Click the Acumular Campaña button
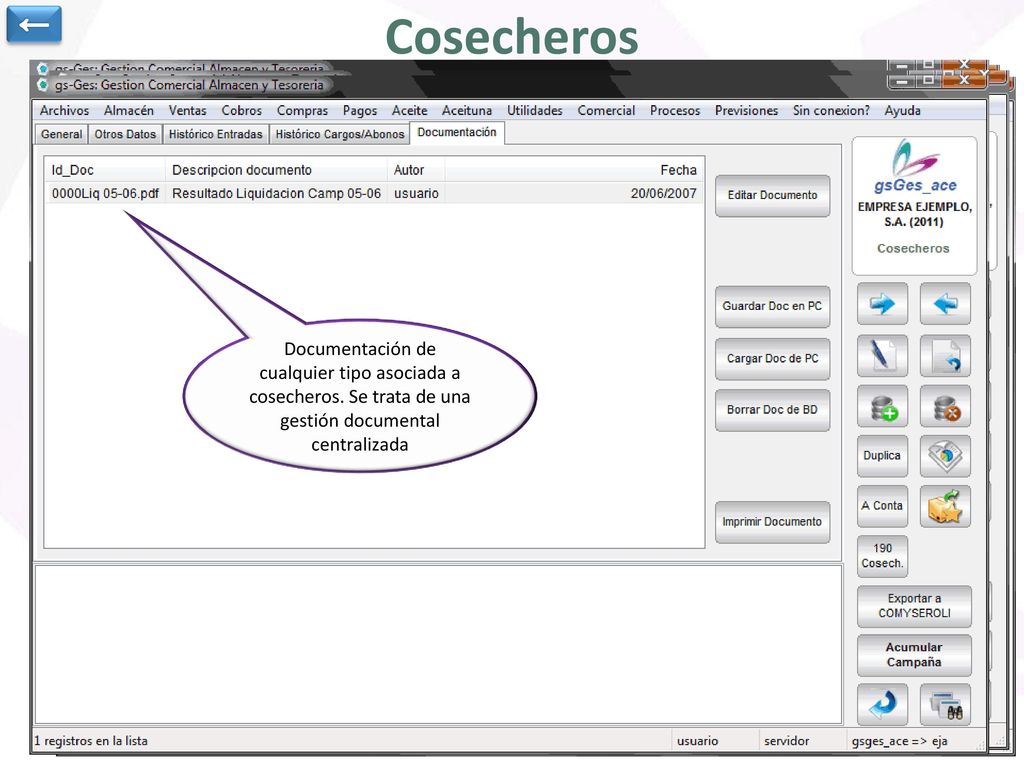The width and height of the screenshot is (1024, 768). (x=914, y=655)
